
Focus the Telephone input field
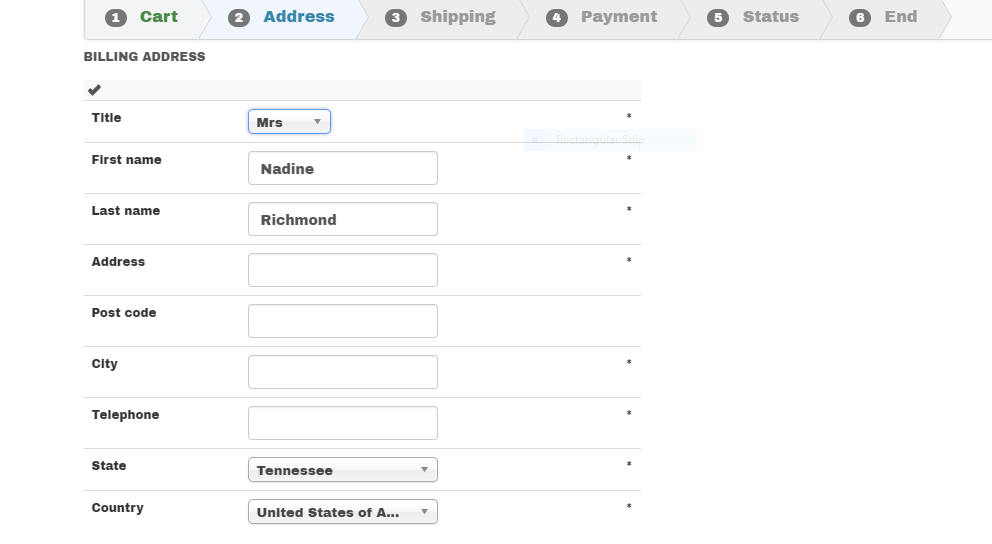(342, 423)
